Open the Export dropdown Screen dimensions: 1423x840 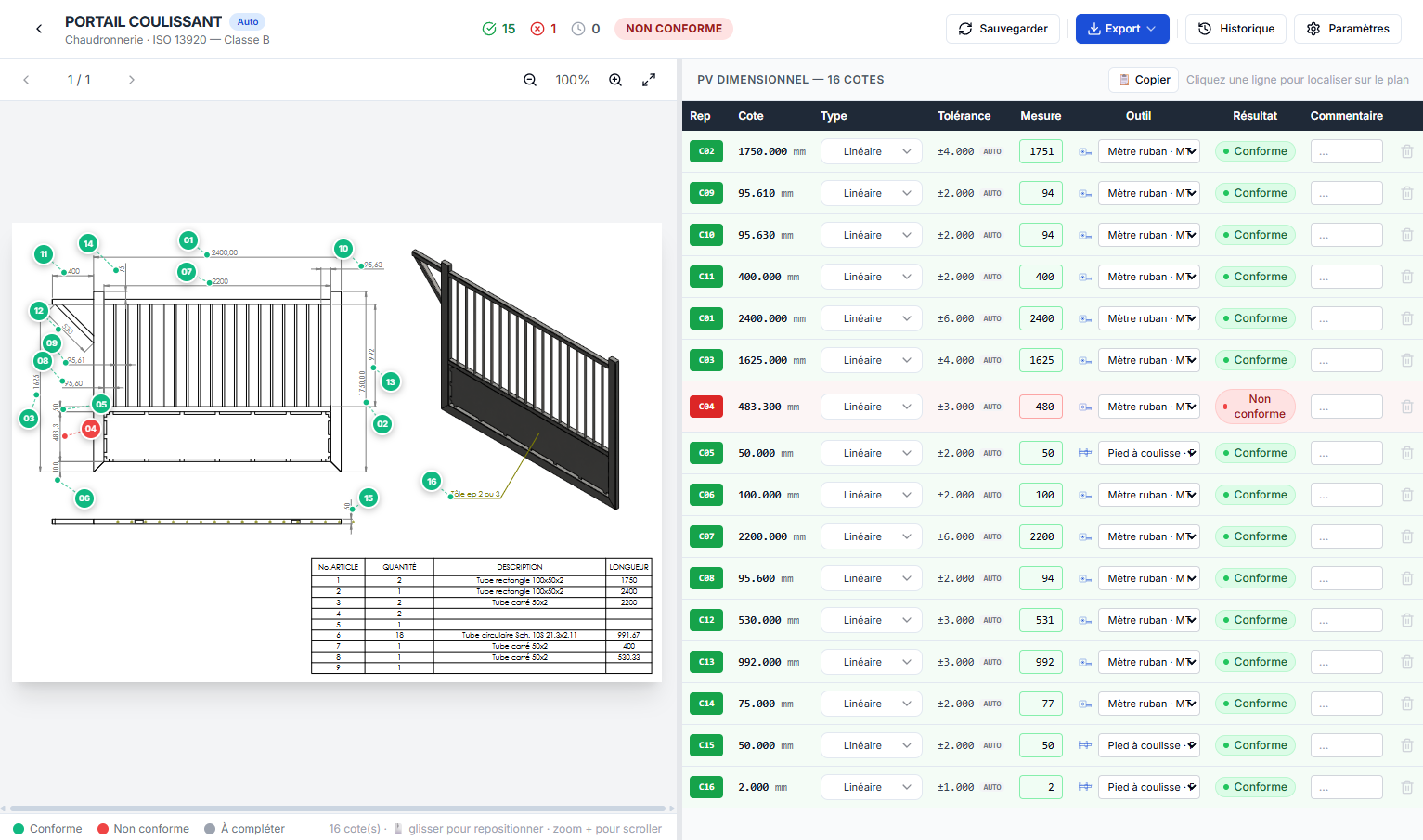1122,29
